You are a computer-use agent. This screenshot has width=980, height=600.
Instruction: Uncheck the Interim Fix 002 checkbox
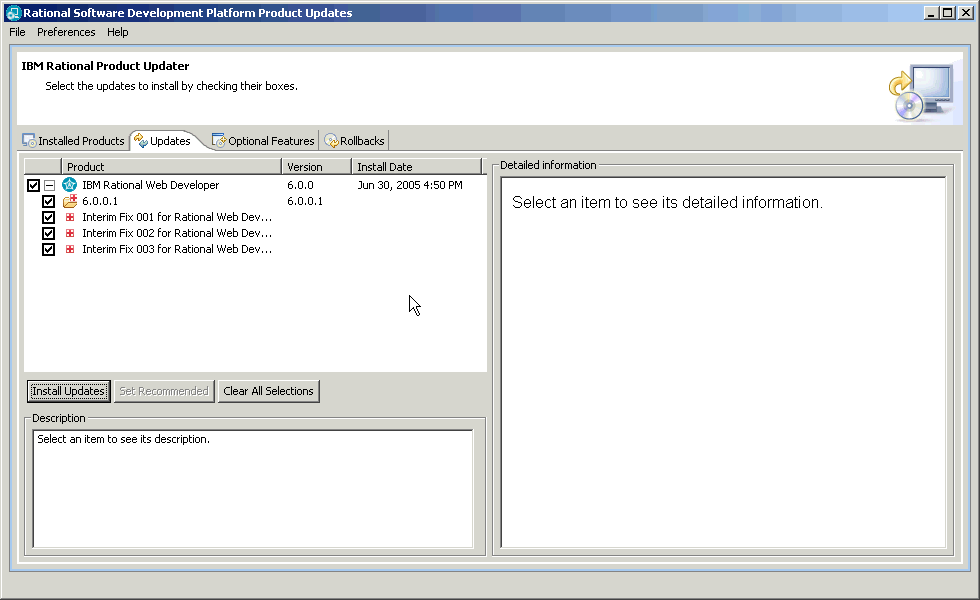pyautogui.click(x=48, y=233)
